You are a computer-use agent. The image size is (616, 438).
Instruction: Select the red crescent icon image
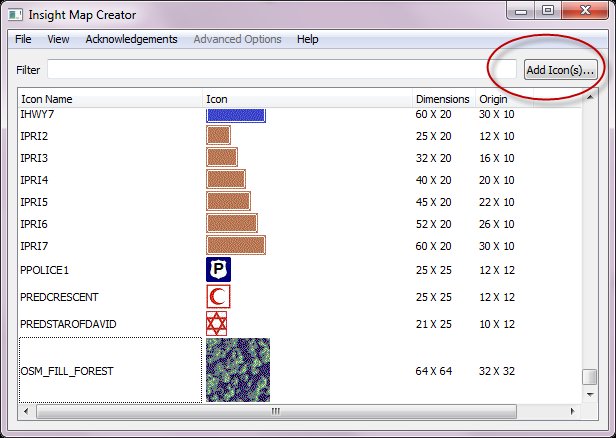[218, 297]
